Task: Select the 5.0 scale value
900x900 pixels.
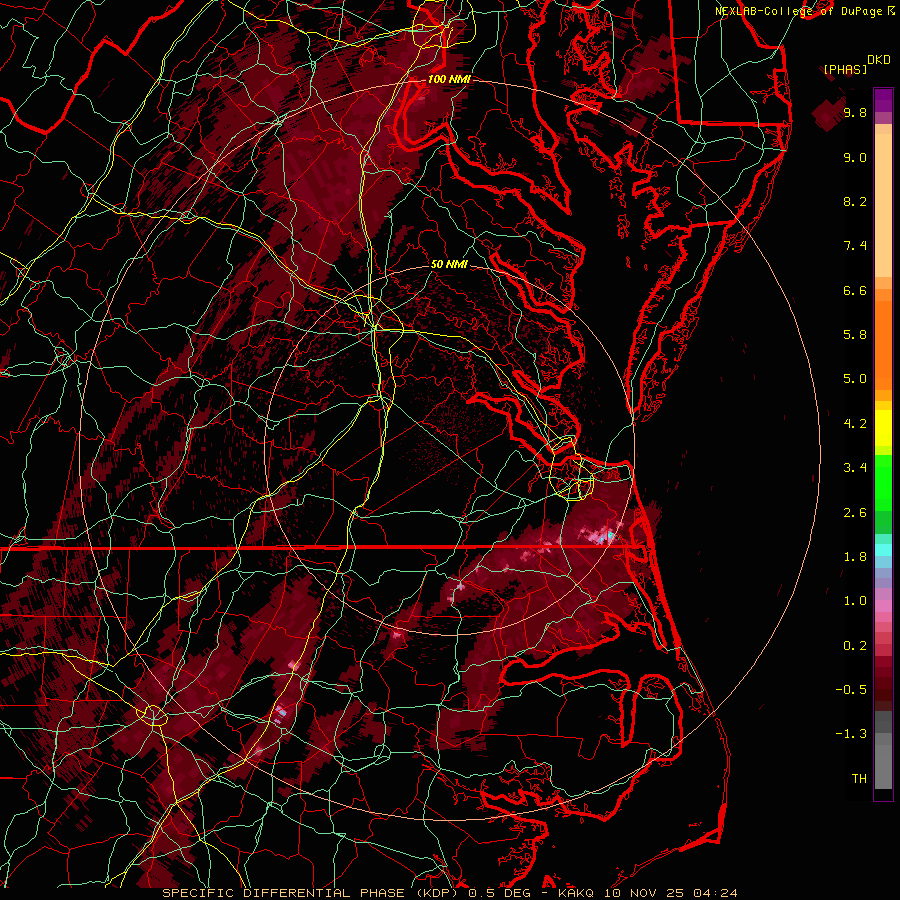Action: [855, 379]
